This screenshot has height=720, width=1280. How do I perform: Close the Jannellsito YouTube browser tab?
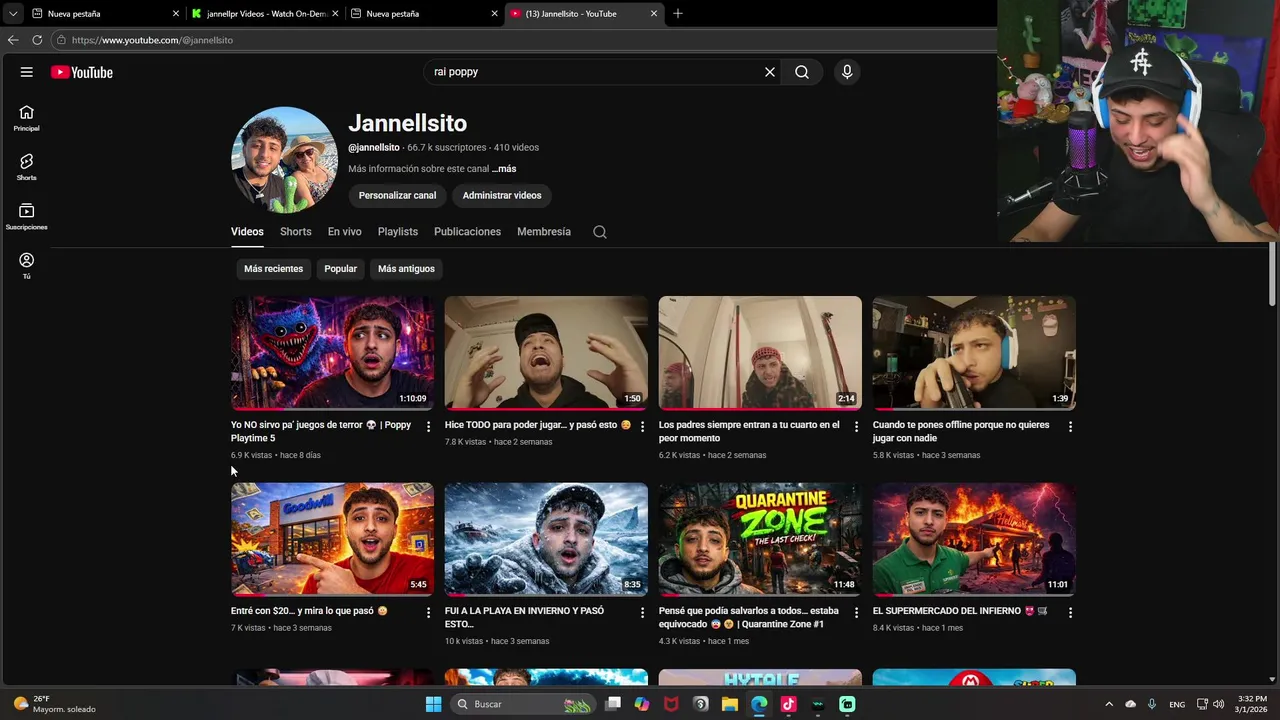point(654,13)
